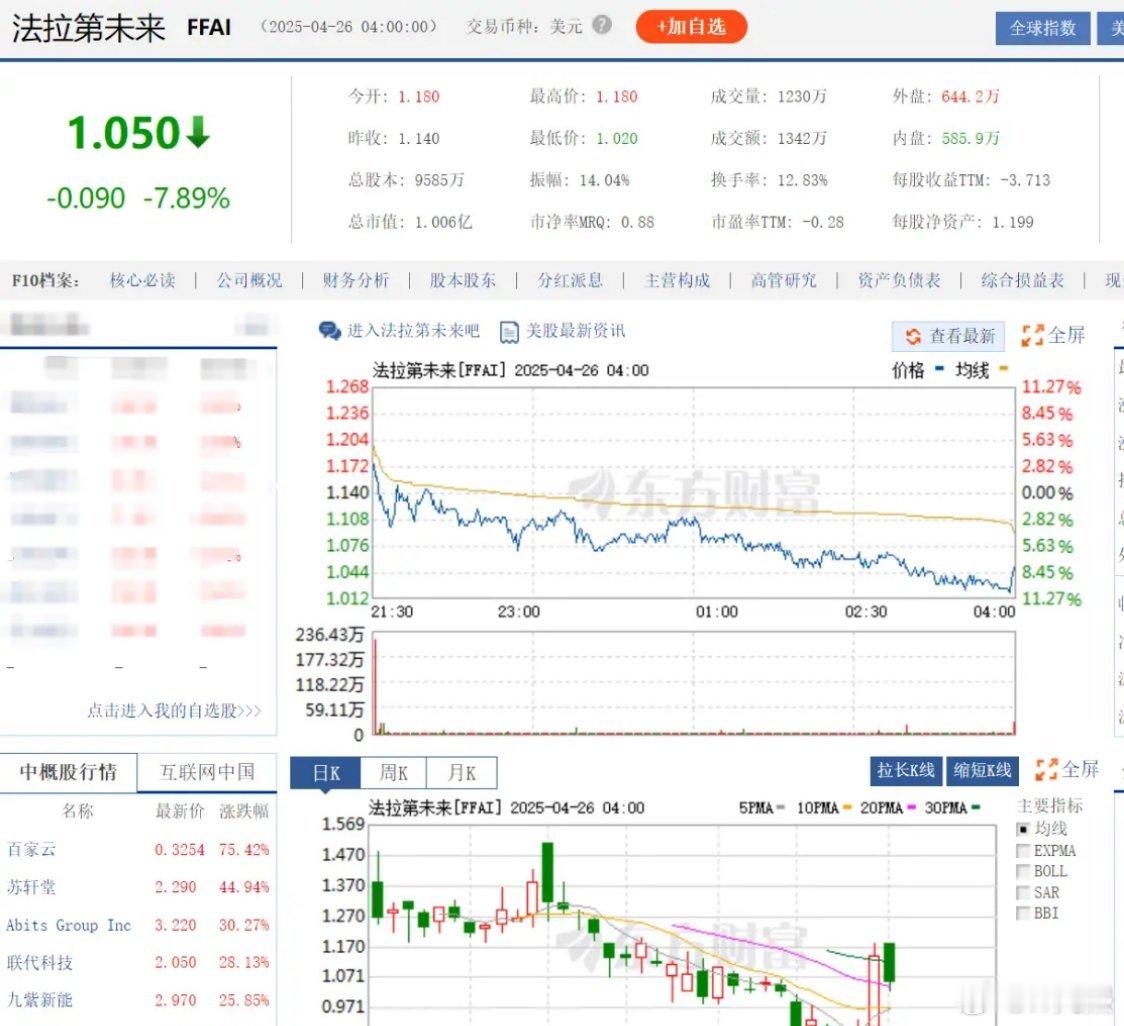Click the 最新价 column header
Image resolution: width=1124 pixels, height=1026 pixels.
(180, 811)
